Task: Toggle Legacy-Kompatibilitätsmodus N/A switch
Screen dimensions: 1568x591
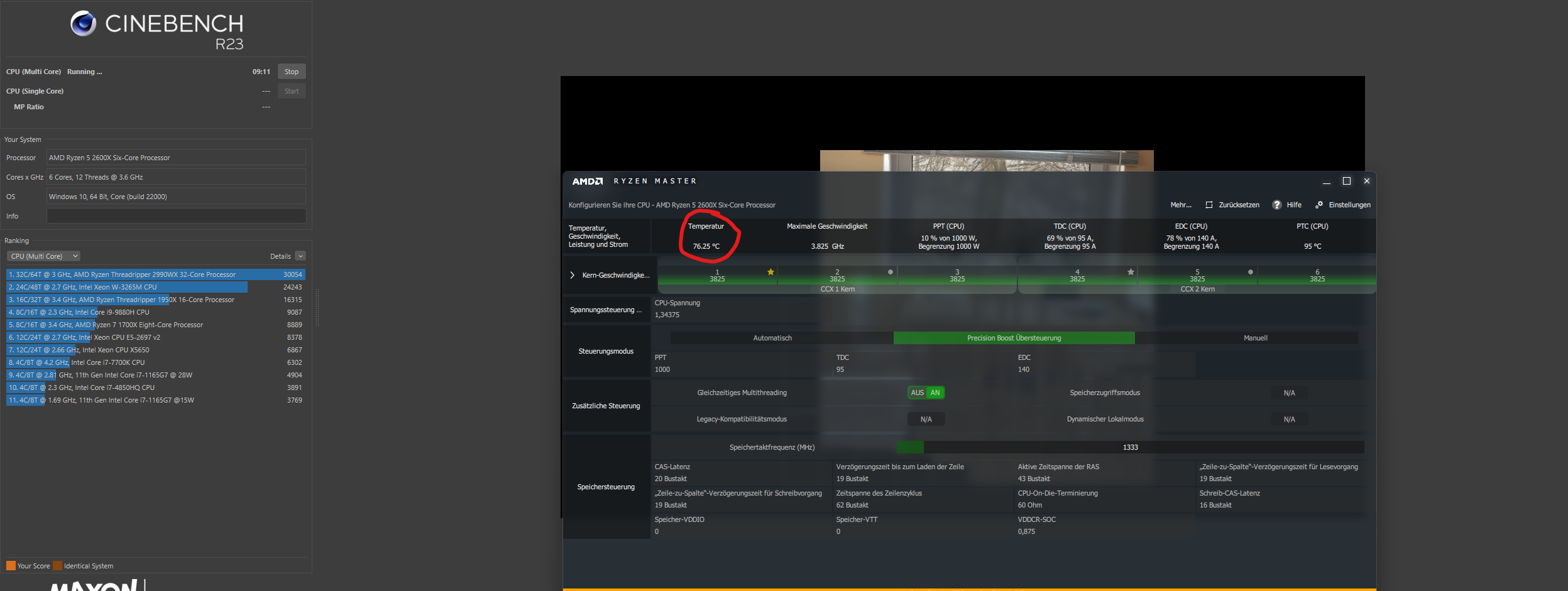Action: 926,419
